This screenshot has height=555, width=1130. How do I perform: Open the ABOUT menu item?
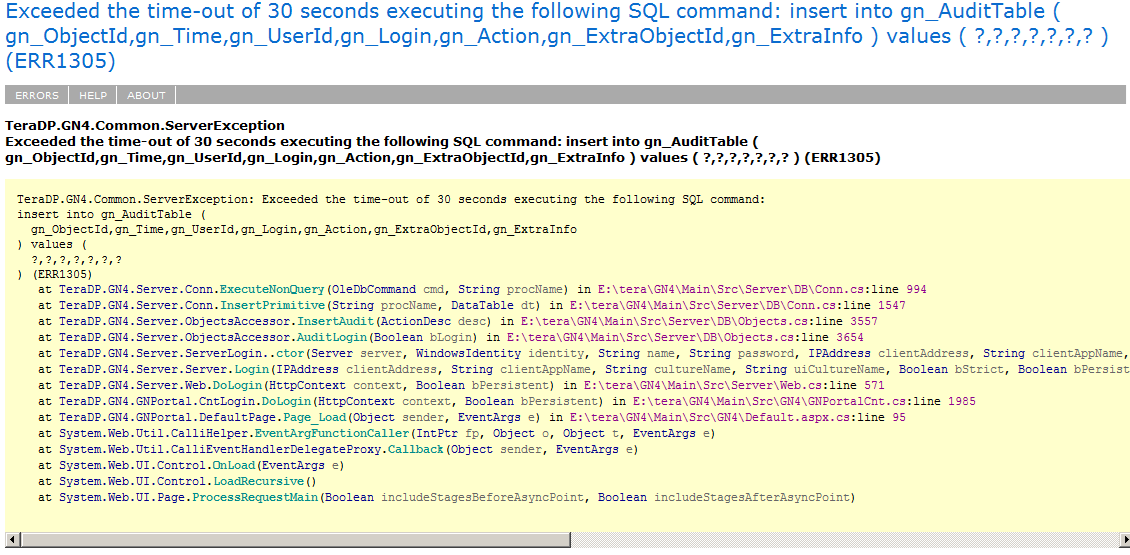[146, 95]
